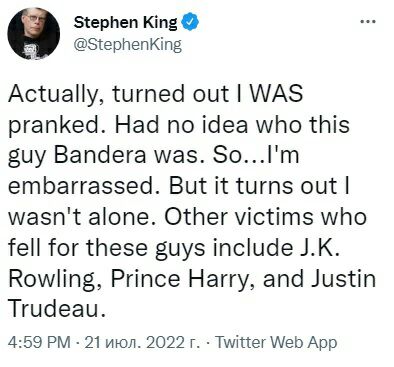The height and width of the screenshot is (367, 394).
Task: Click the 4:59 PM timestamp
Action: pos(39,342)
